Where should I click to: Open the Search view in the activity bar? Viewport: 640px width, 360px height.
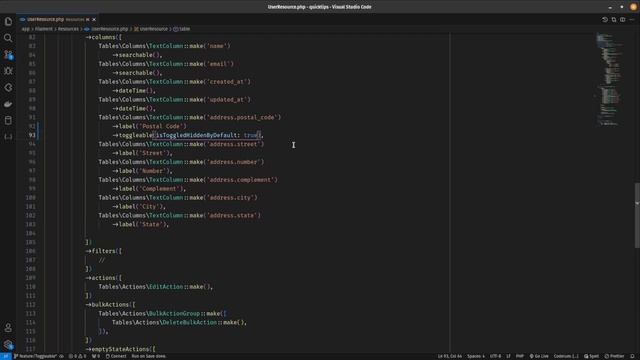[x=8, y=38]
